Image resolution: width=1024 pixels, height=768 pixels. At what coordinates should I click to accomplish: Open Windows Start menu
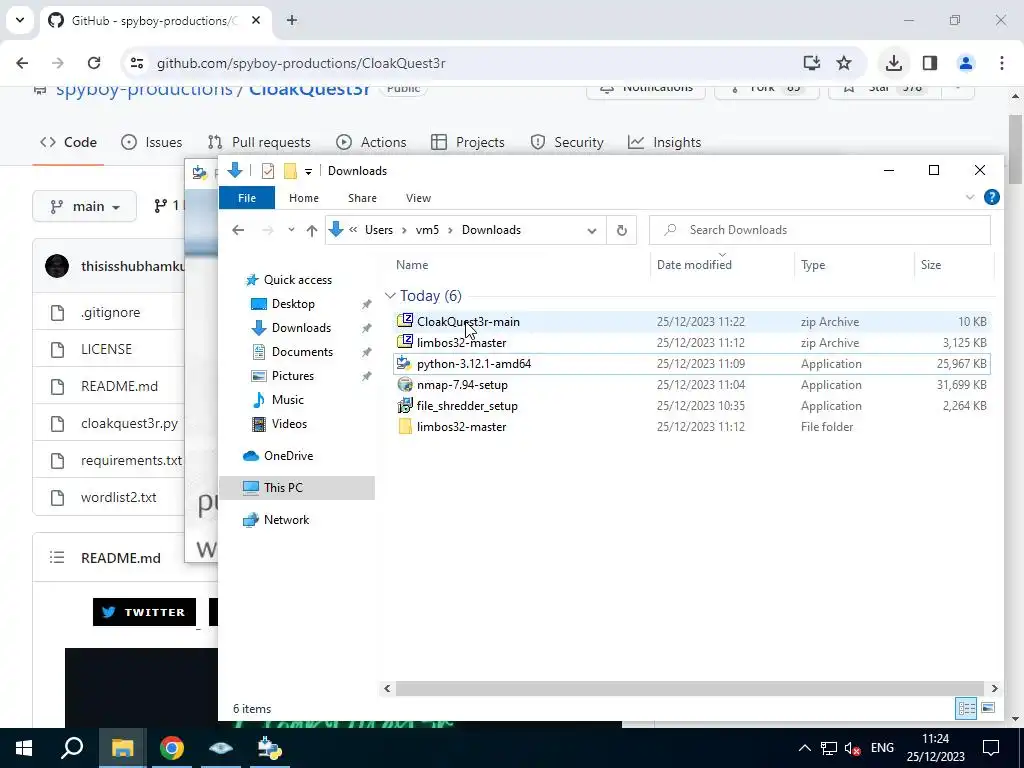pos(24,748)
